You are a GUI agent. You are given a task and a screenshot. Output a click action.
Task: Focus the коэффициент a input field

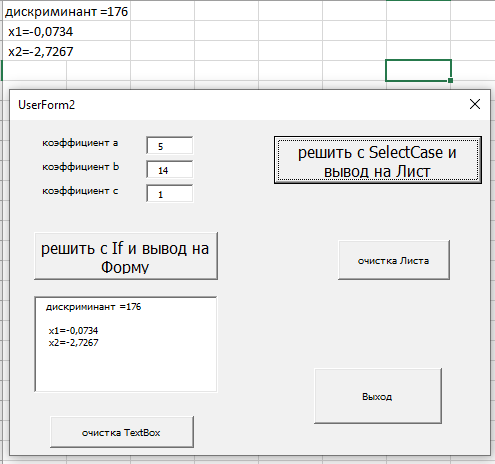click(x=169, y=145)
